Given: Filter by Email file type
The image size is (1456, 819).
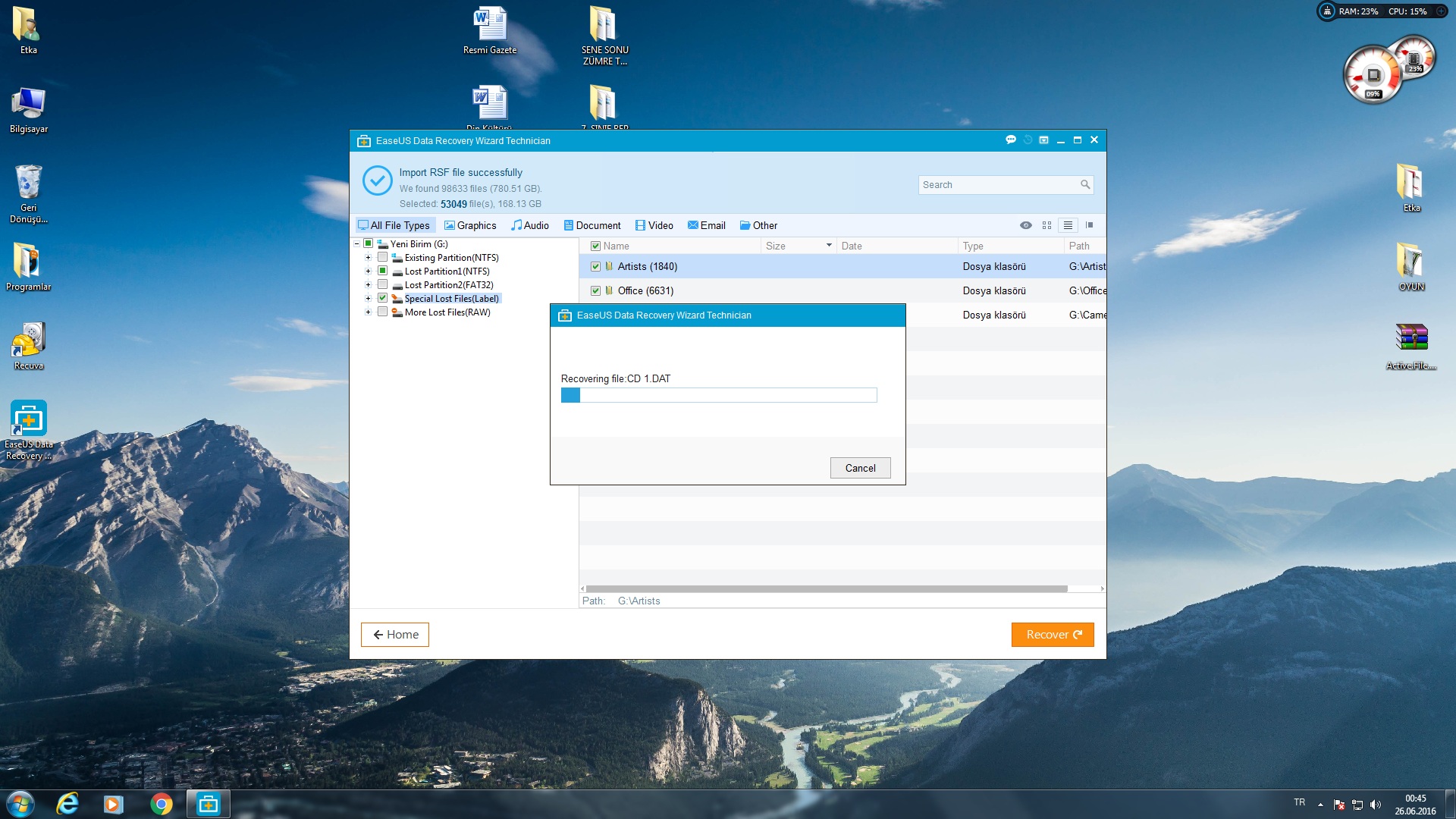Looking at the screenshot, I should pyautogui.click(x=706, y=225).
